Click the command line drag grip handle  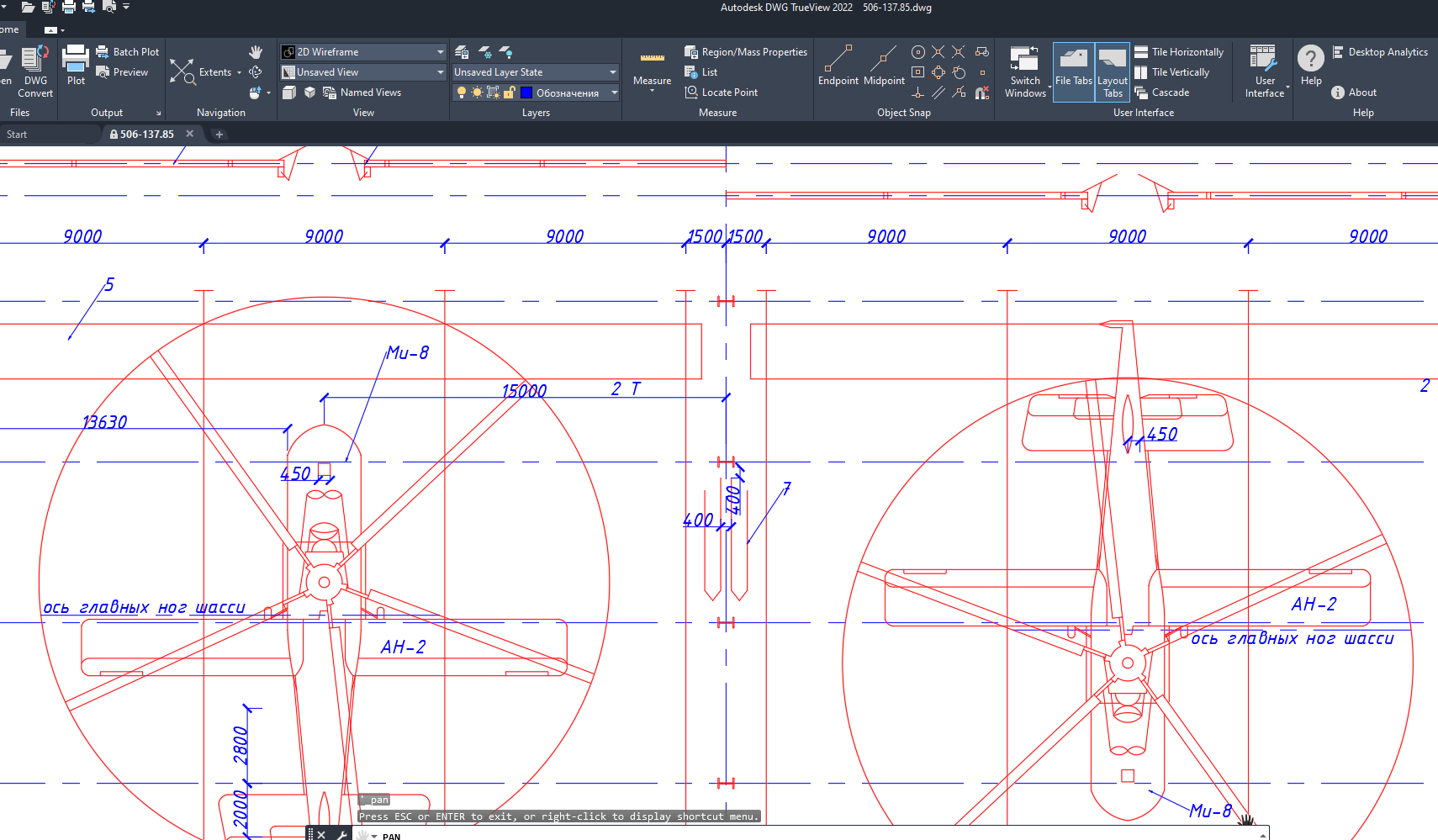(310, 834)
